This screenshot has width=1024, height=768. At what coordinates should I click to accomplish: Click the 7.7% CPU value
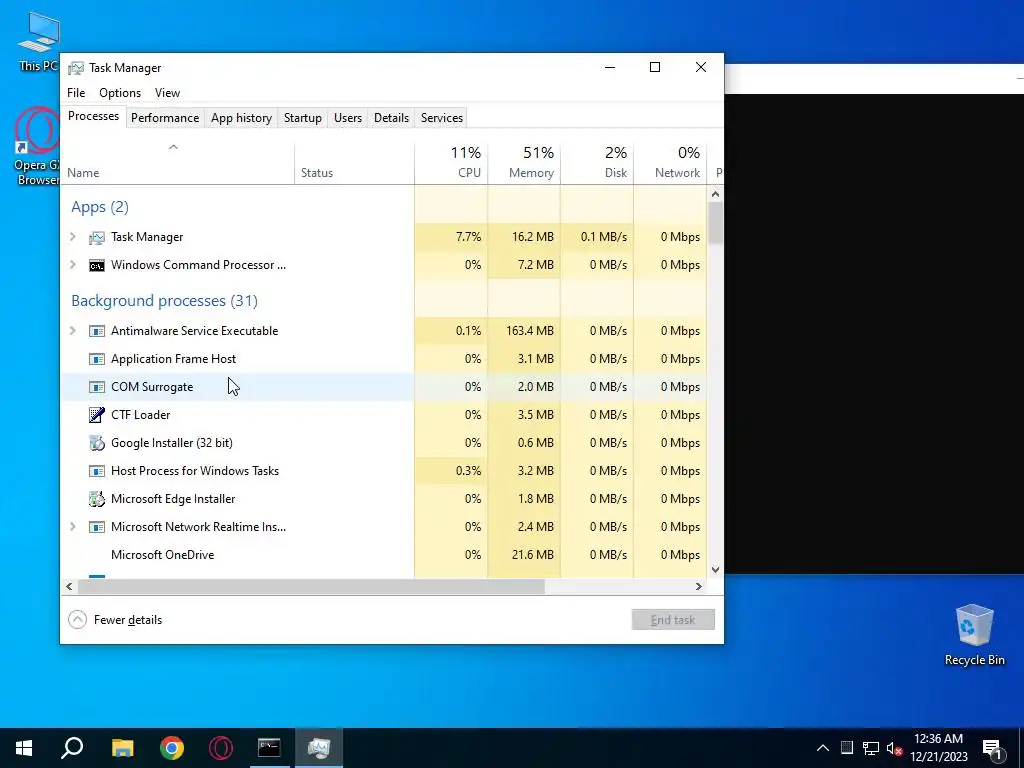468,237
